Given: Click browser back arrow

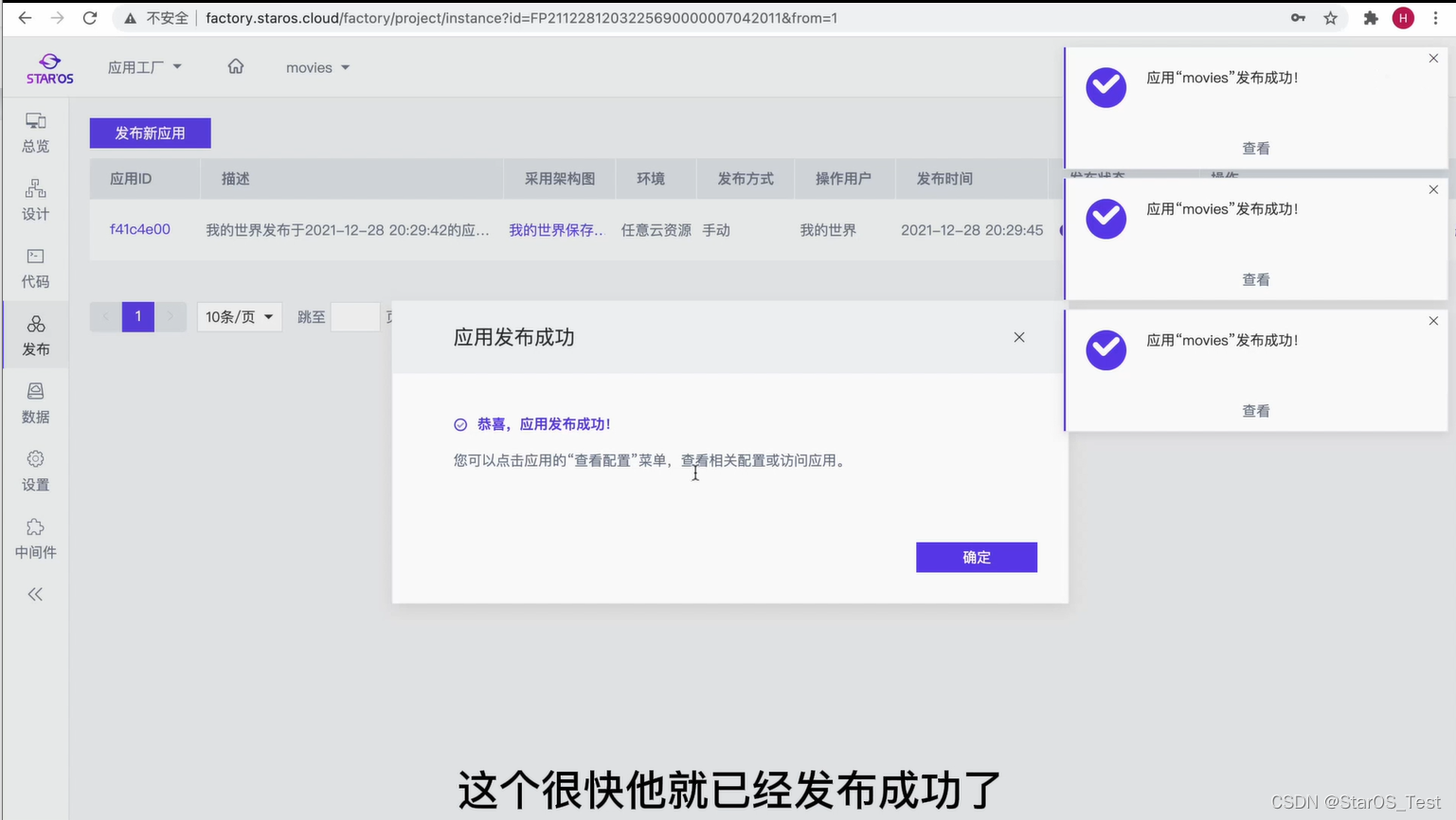Looking at the screenshot, I should [x=25, y=18].
